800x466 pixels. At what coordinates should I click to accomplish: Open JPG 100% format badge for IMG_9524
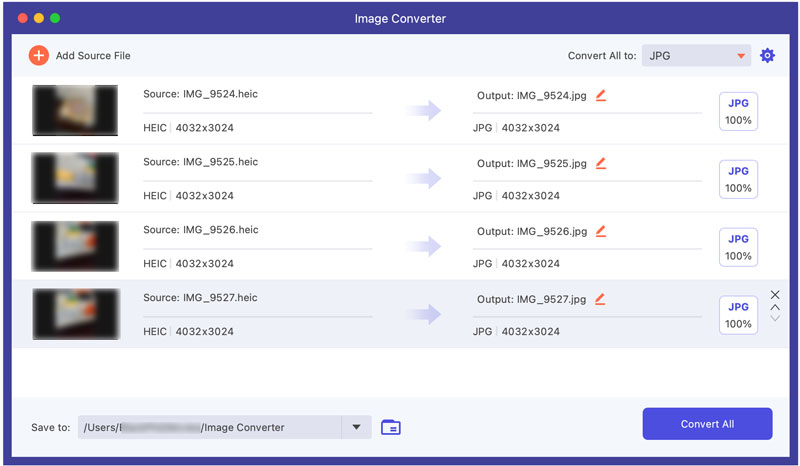(x=738, y=111)
